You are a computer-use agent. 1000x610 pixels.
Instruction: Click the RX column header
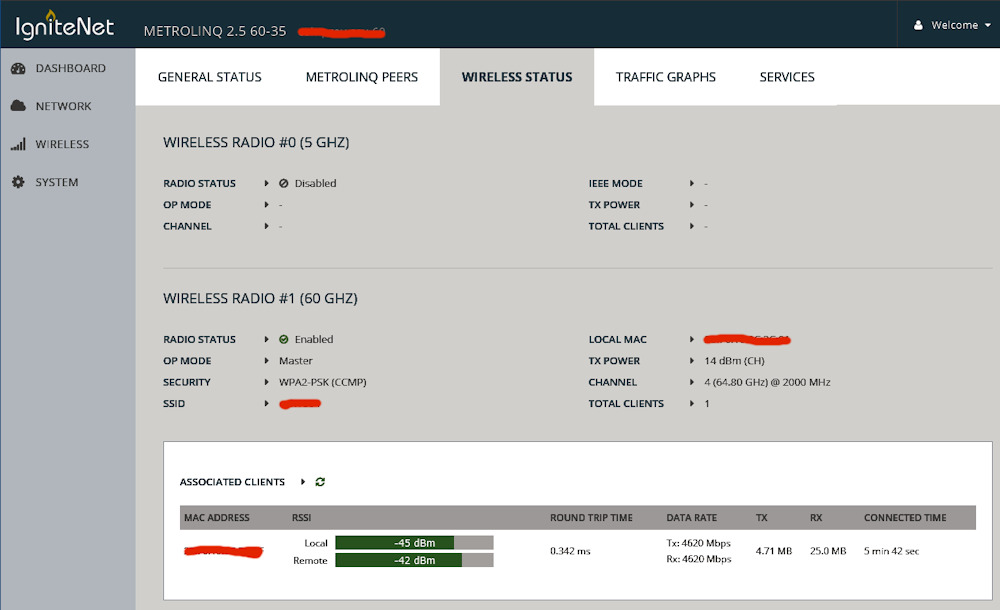(x=816, y=517)
